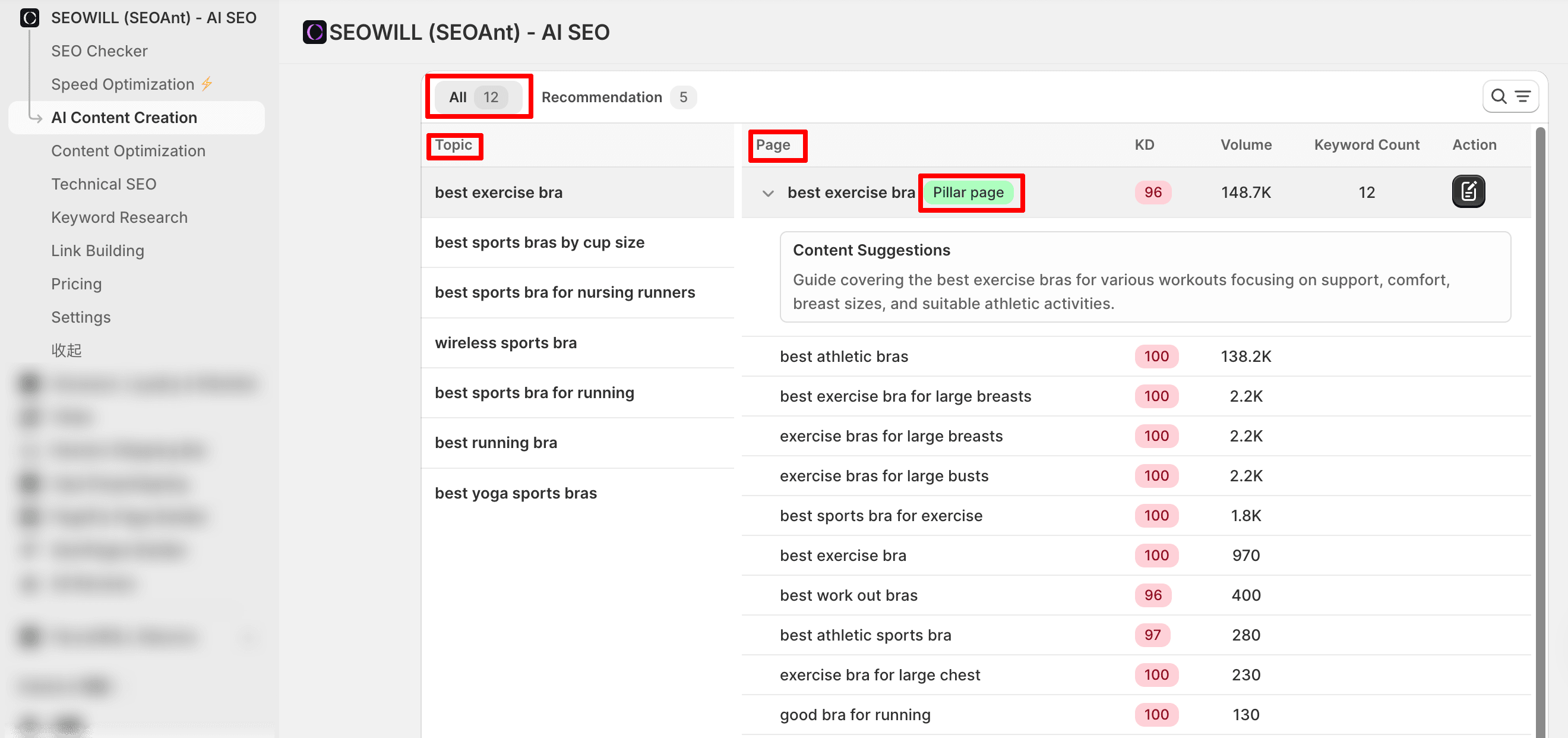
Task: Select topic best sports bras by cup size
Action: [539, 242]
